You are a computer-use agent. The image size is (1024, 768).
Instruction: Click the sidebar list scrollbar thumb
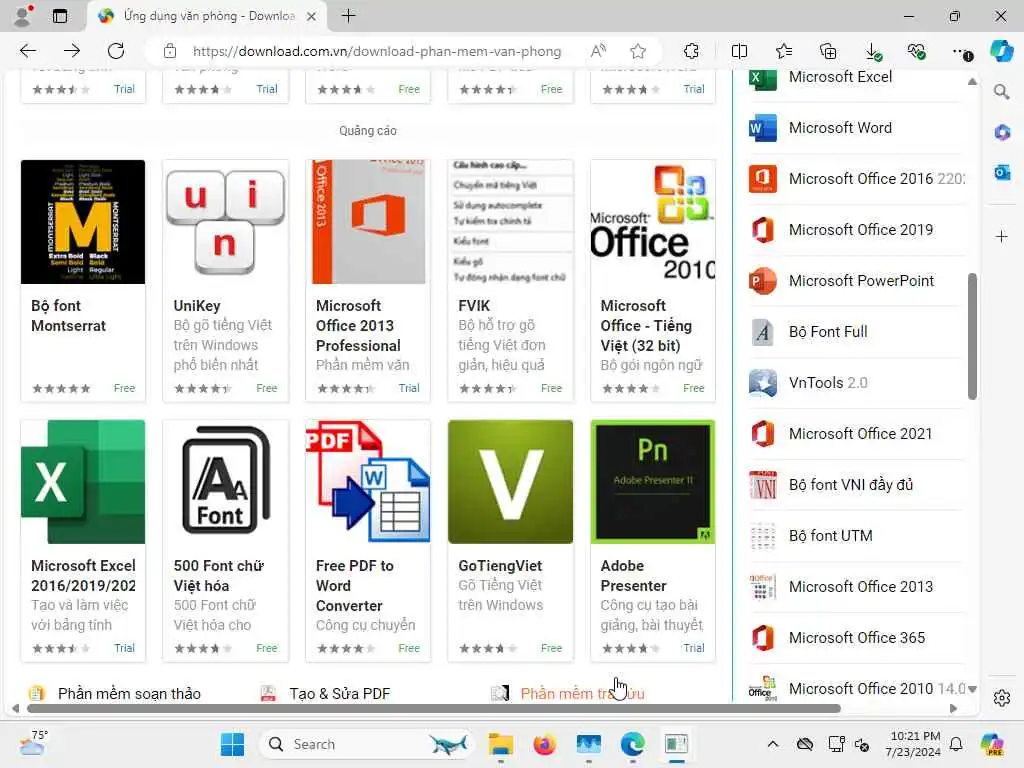pos(972,336)
